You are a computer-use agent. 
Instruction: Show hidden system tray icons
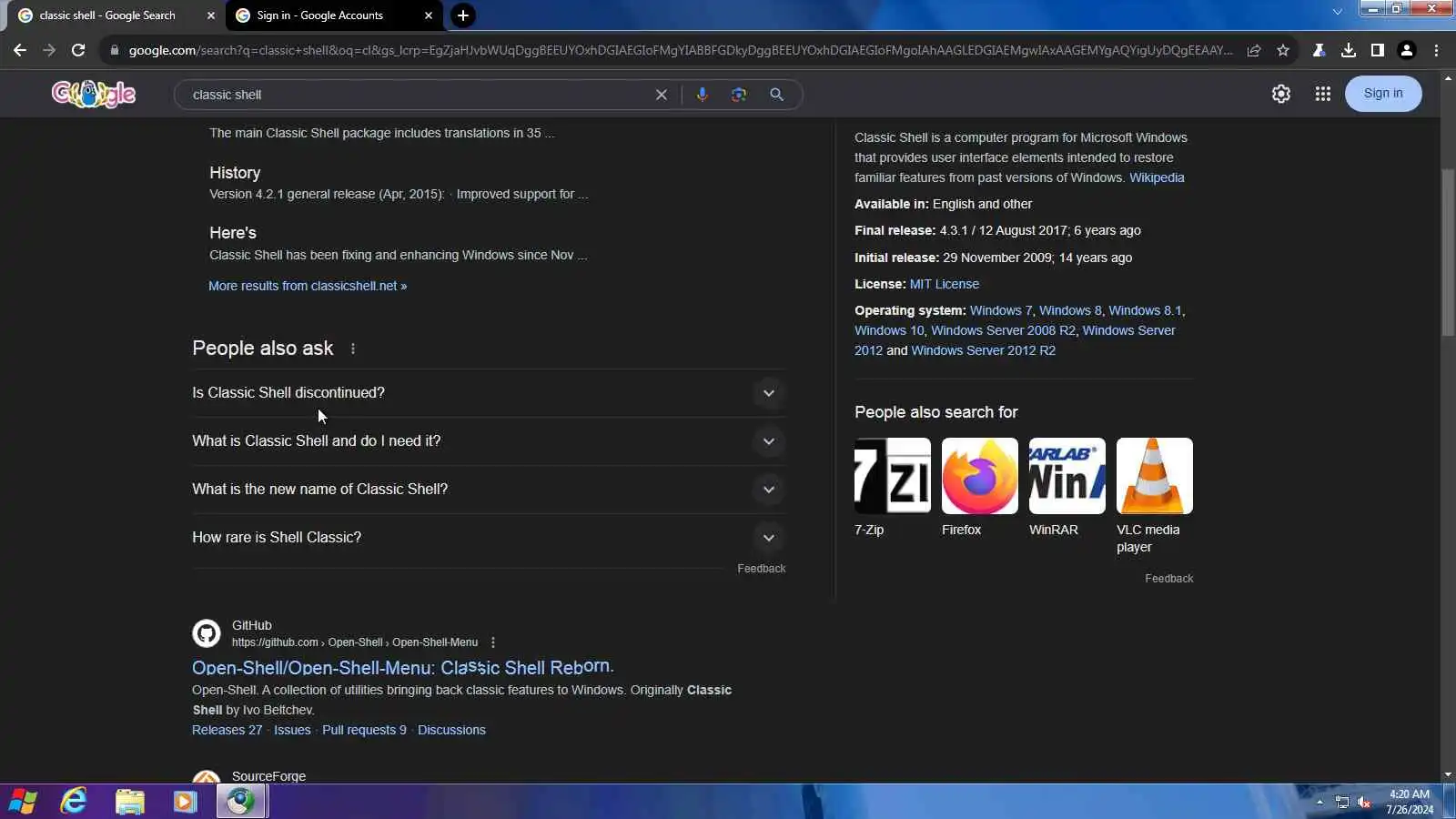1319,802
